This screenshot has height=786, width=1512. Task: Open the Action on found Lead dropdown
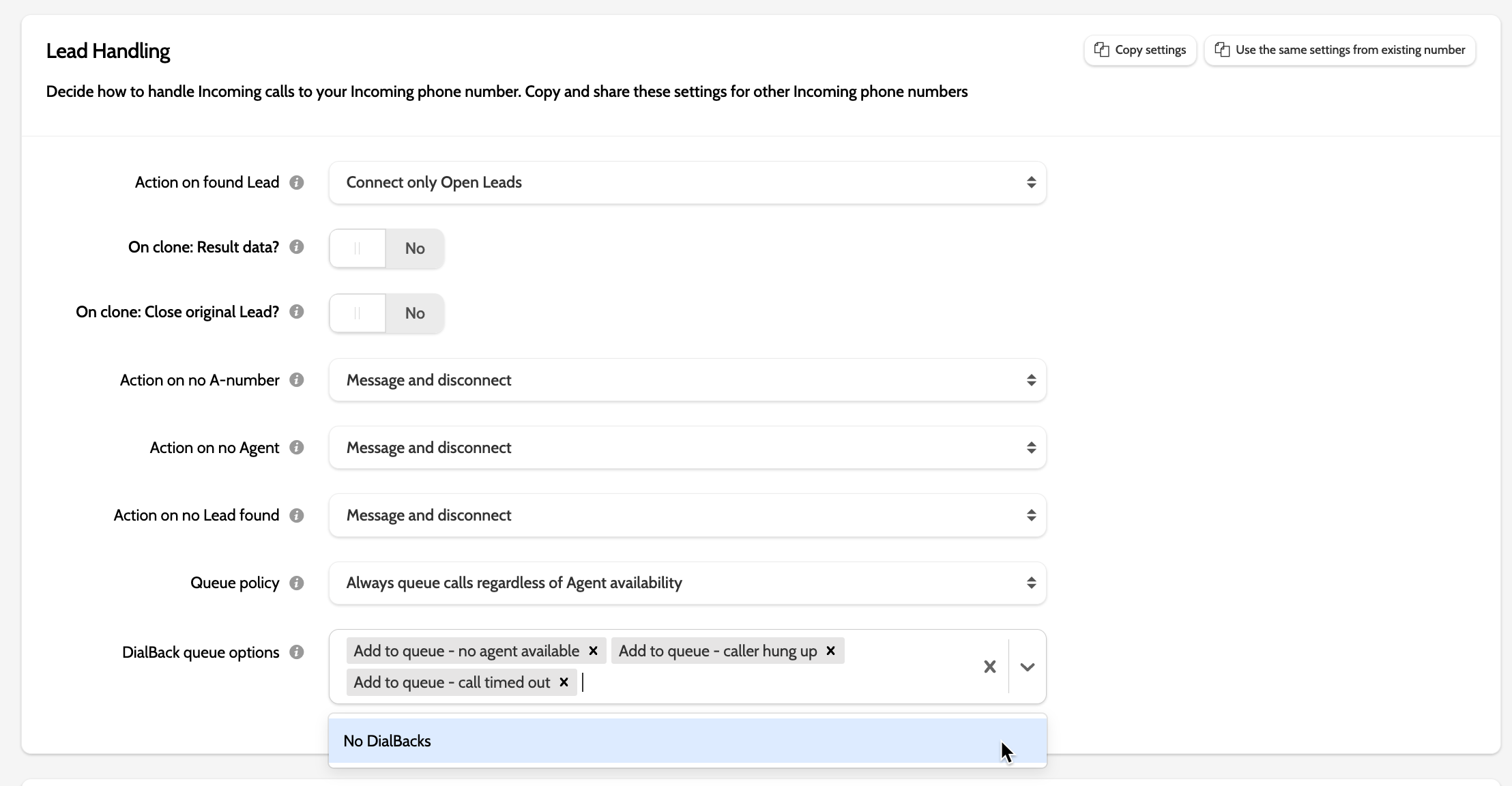click(x=687, y=182)
